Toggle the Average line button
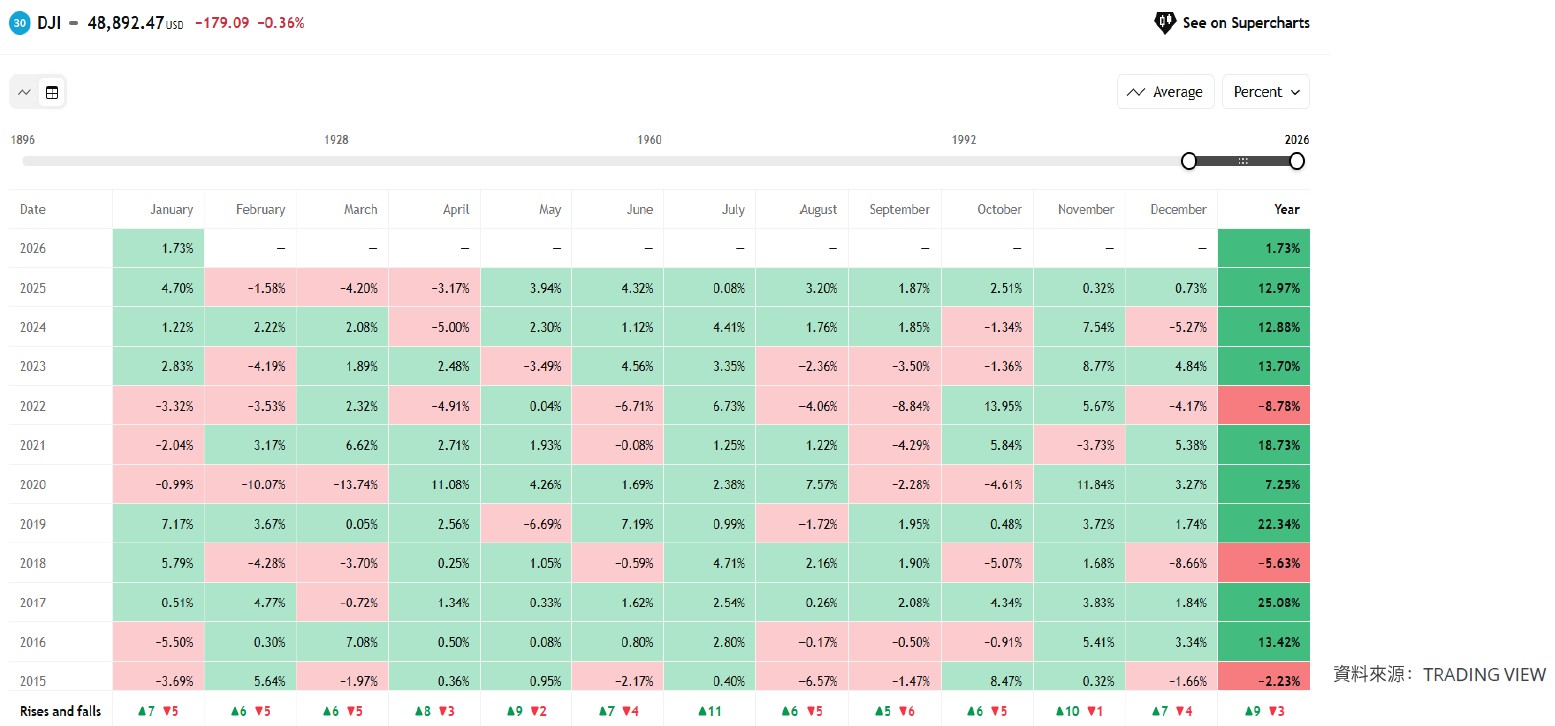The width and height of the screenshot is (1555, 726). 1165,92
